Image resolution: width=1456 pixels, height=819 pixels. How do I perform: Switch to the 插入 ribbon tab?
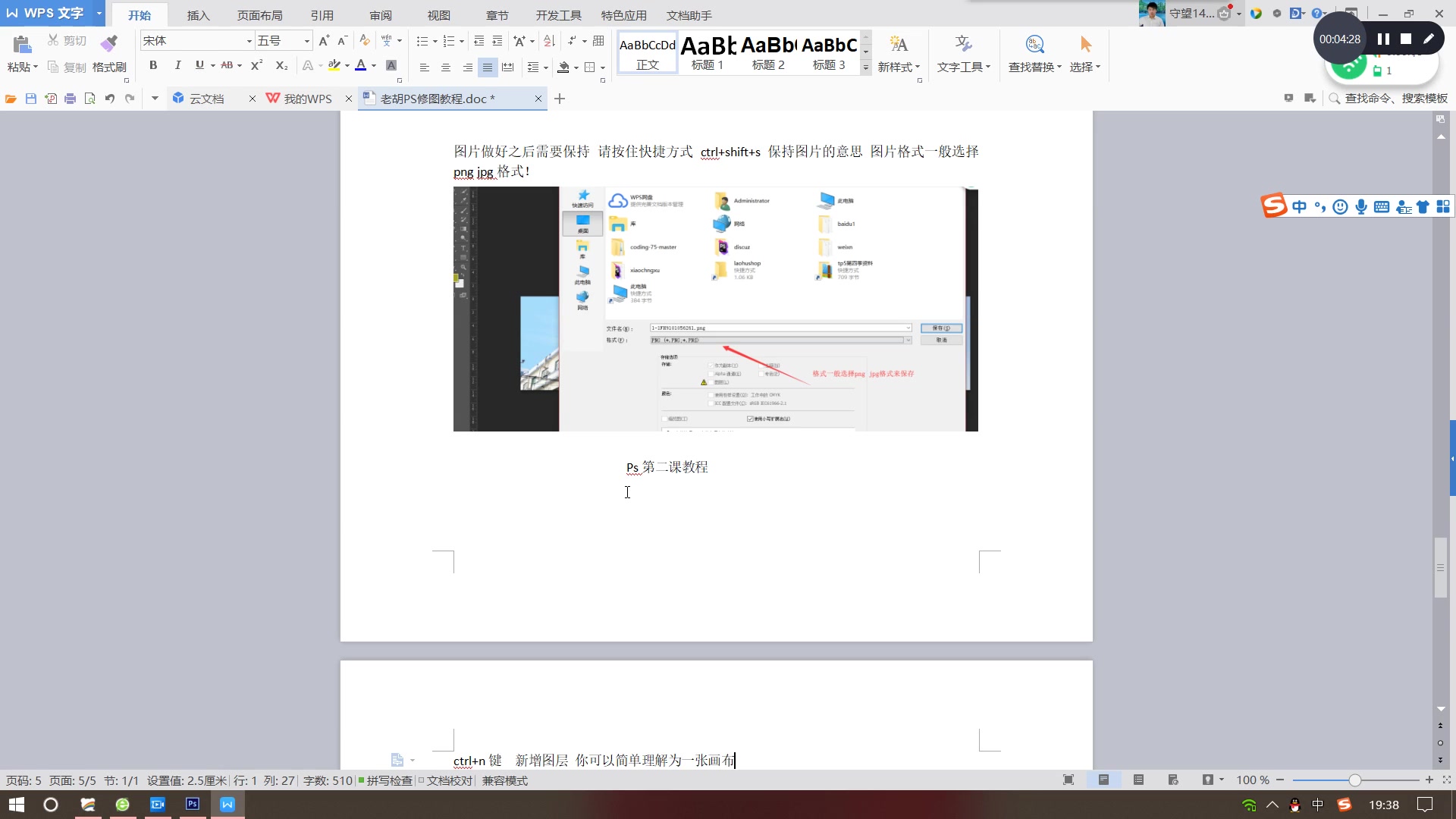click(198, 15)
